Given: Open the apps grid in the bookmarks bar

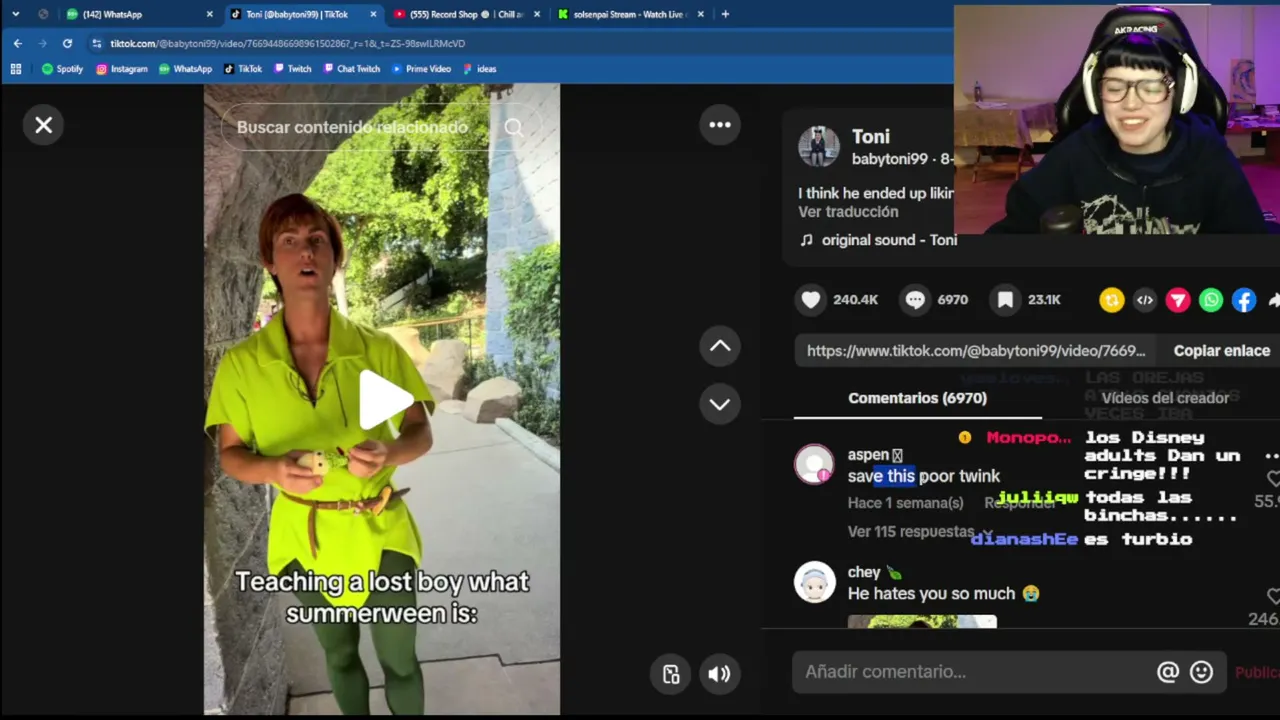Looking at the screenshot, I should pyautogui.click(x=16, y=69).
